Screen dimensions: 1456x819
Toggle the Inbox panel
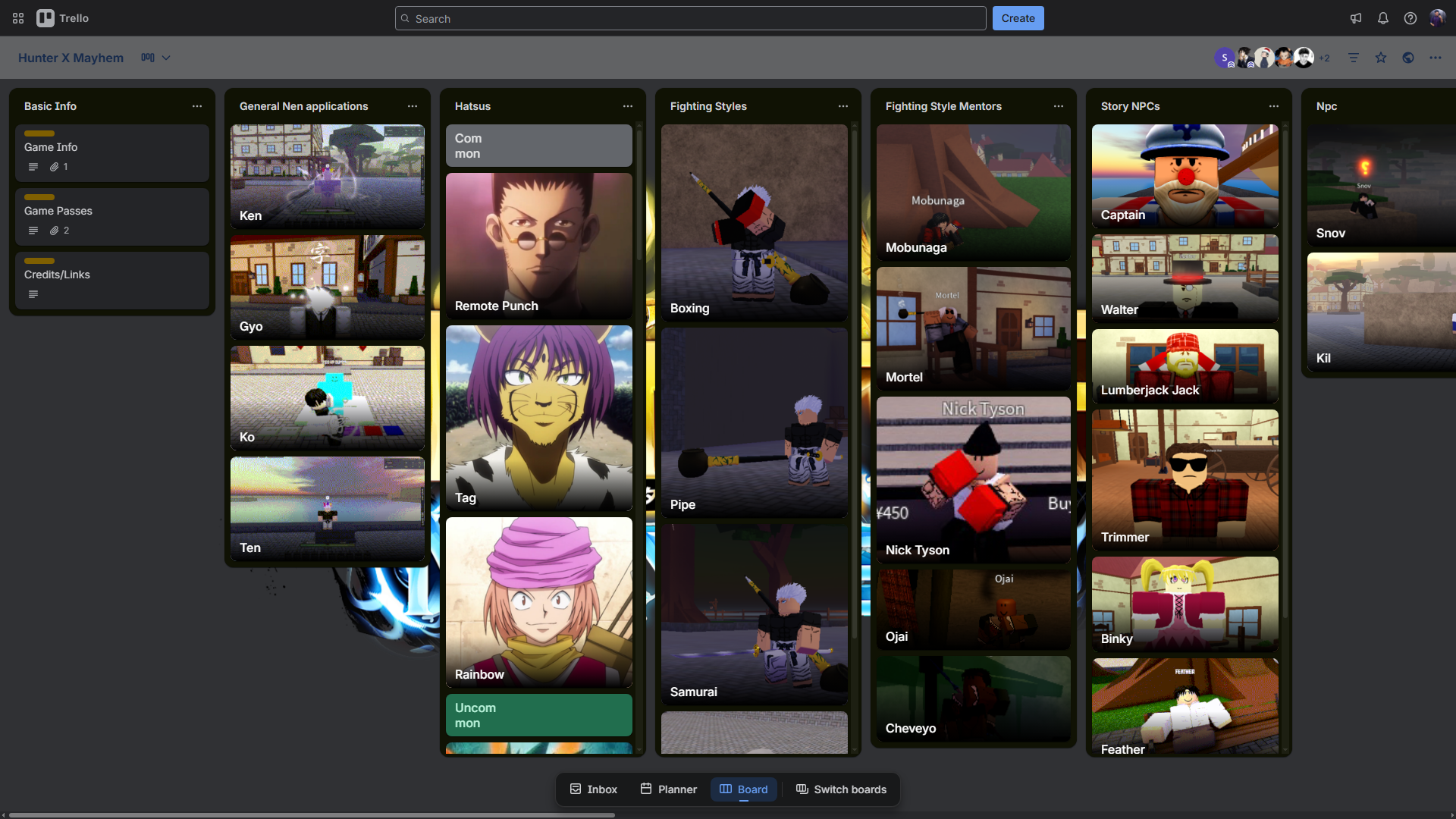pyautogui.click(x=594, y=789)
